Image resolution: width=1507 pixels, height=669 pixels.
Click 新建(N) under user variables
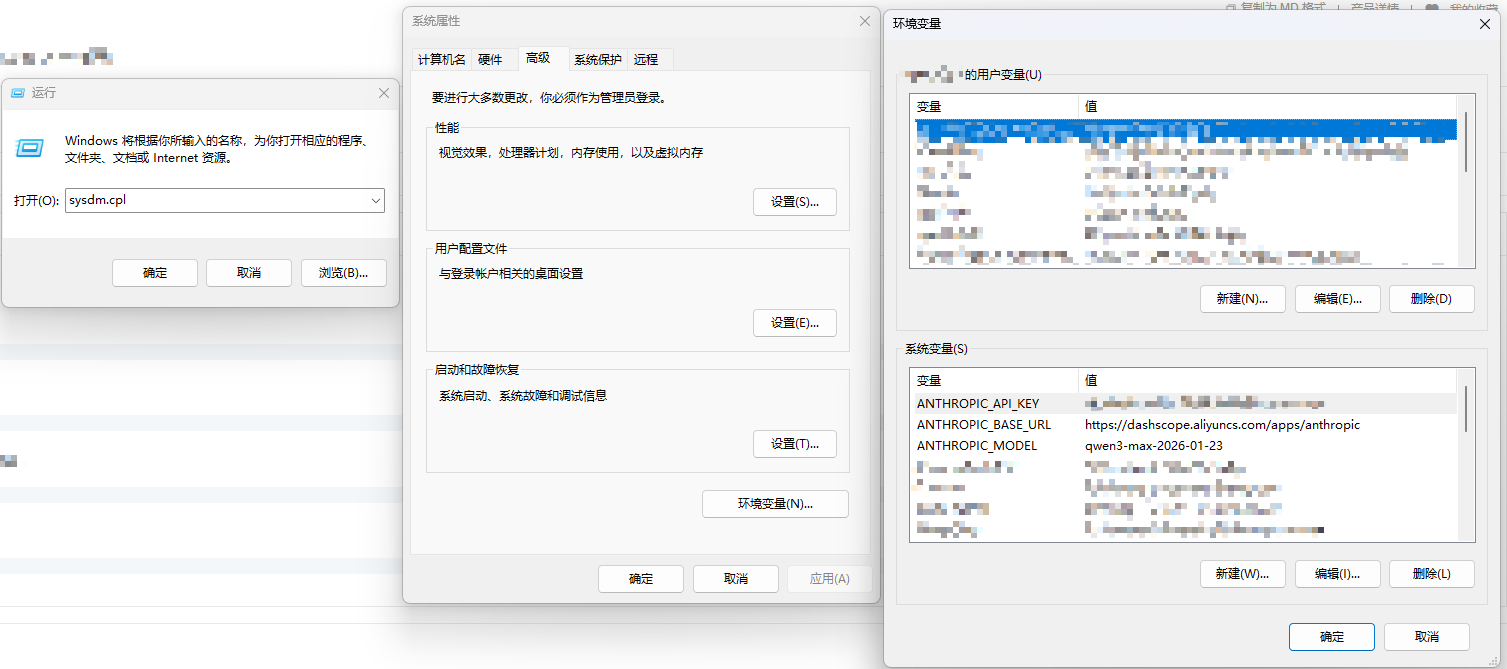pyautogui.click(x=1242, y=298)
